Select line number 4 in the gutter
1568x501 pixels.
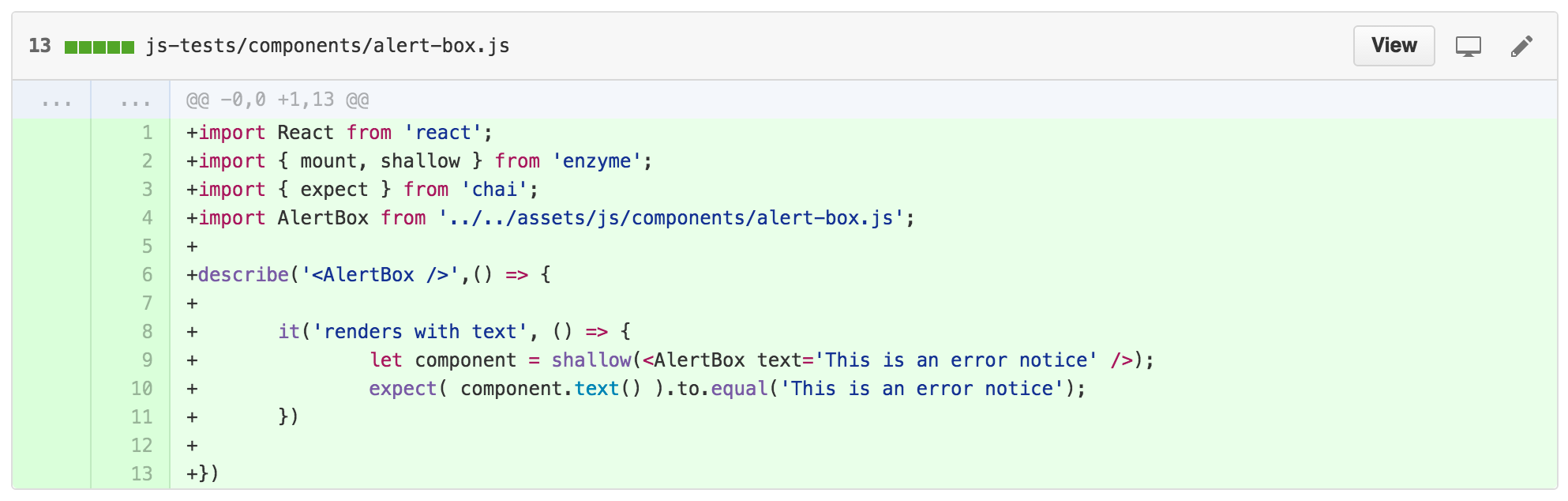coord(147,218)
